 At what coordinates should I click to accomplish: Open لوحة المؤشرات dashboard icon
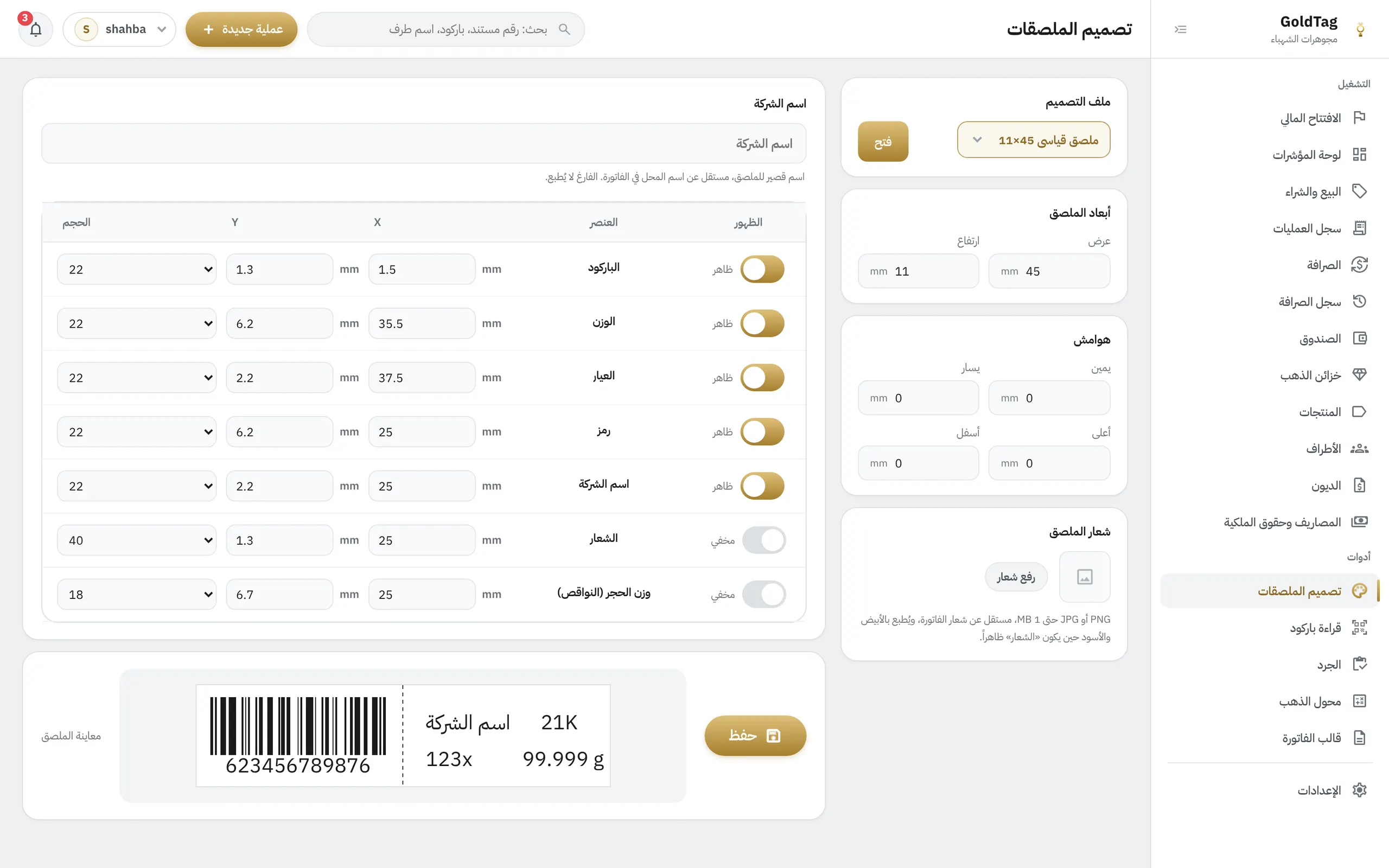[1359, 155]
